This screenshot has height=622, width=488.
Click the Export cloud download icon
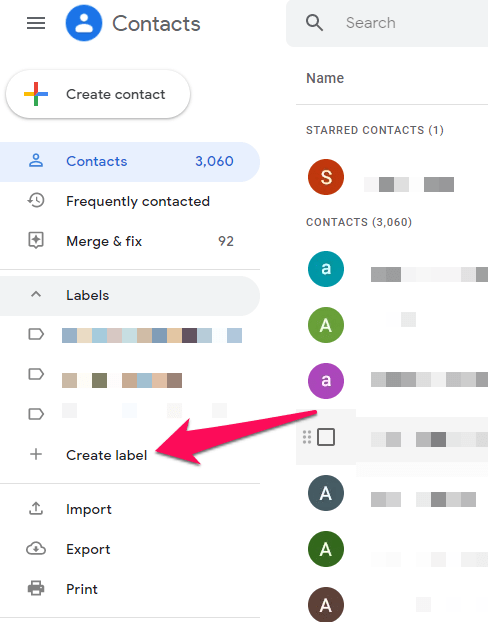click(36, 549)
